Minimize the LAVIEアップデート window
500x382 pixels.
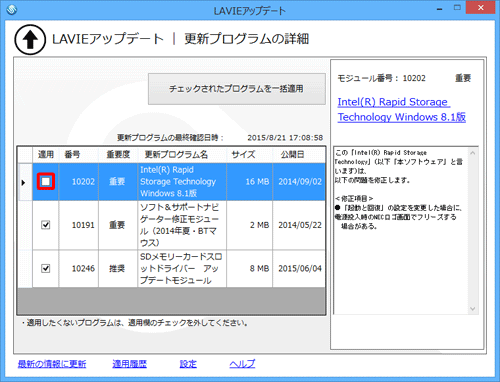click(439, 9)
